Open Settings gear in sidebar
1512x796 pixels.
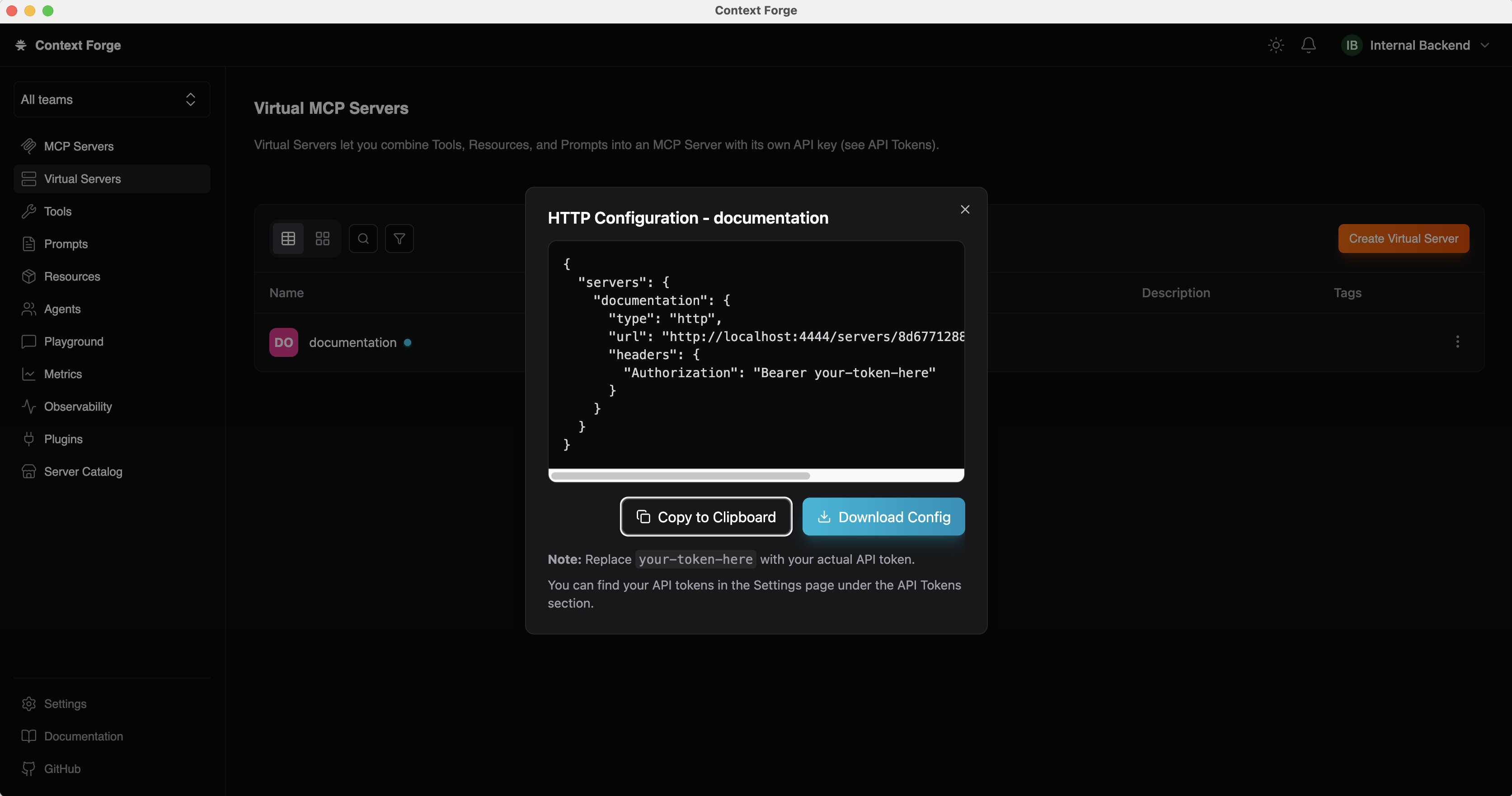[29, 703]
